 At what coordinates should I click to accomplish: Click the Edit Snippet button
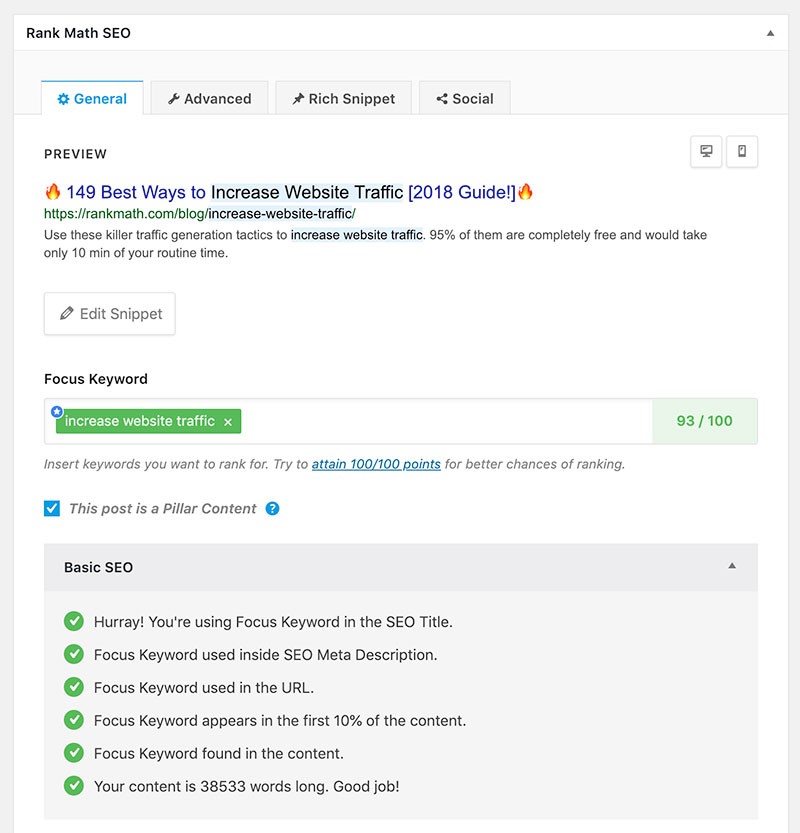tap(110, 313)
